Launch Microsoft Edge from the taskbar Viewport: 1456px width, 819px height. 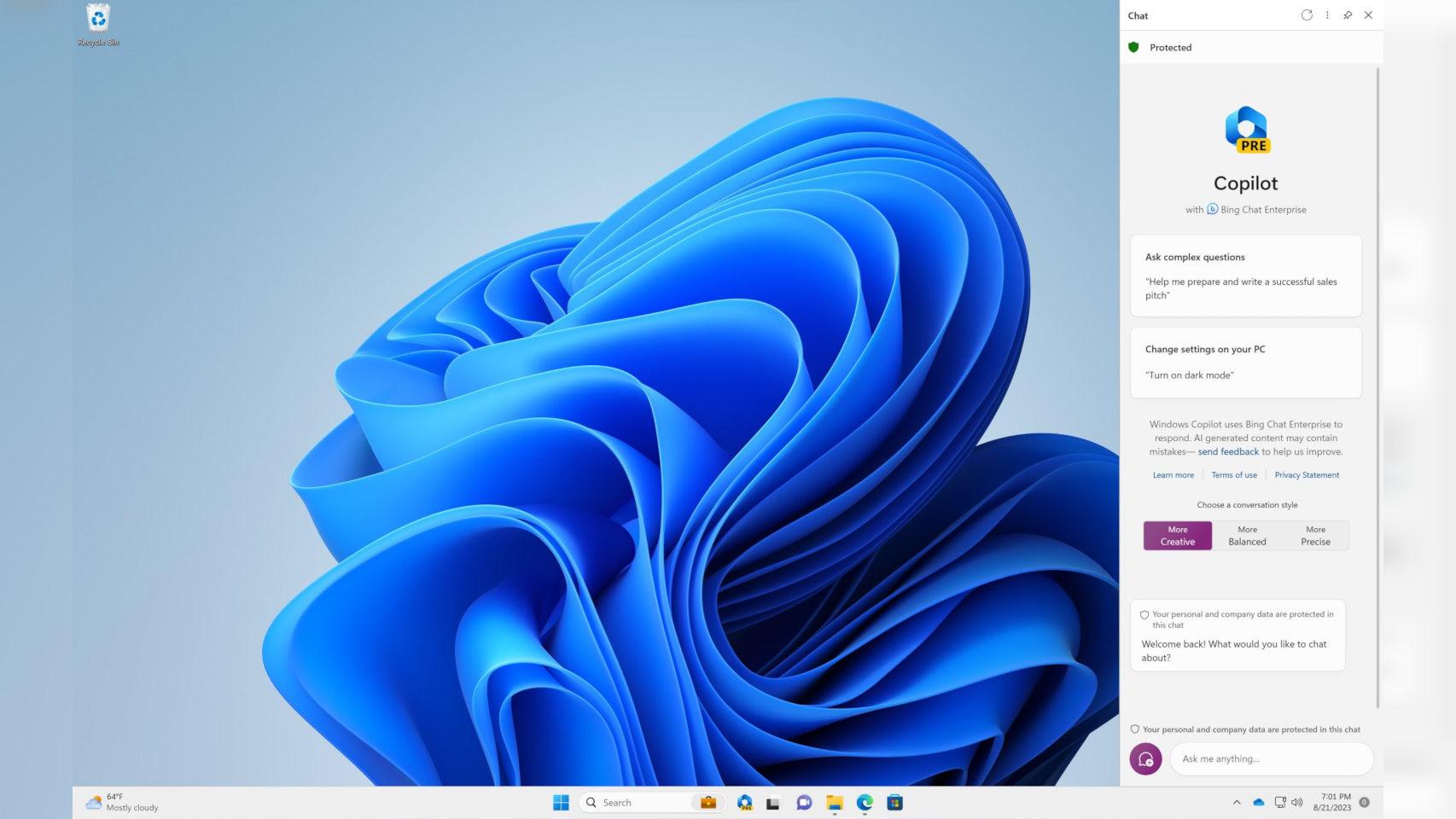(x=865, y=803)
